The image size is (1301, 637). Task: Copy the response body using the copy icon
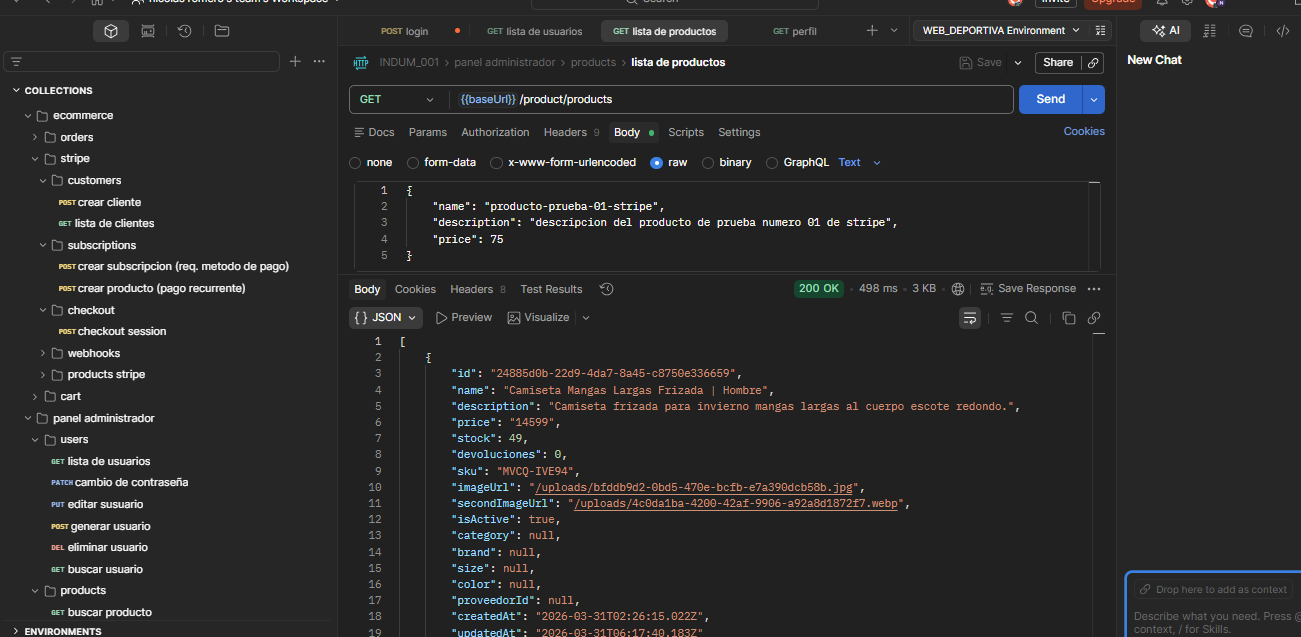[x=1068, y=317]
